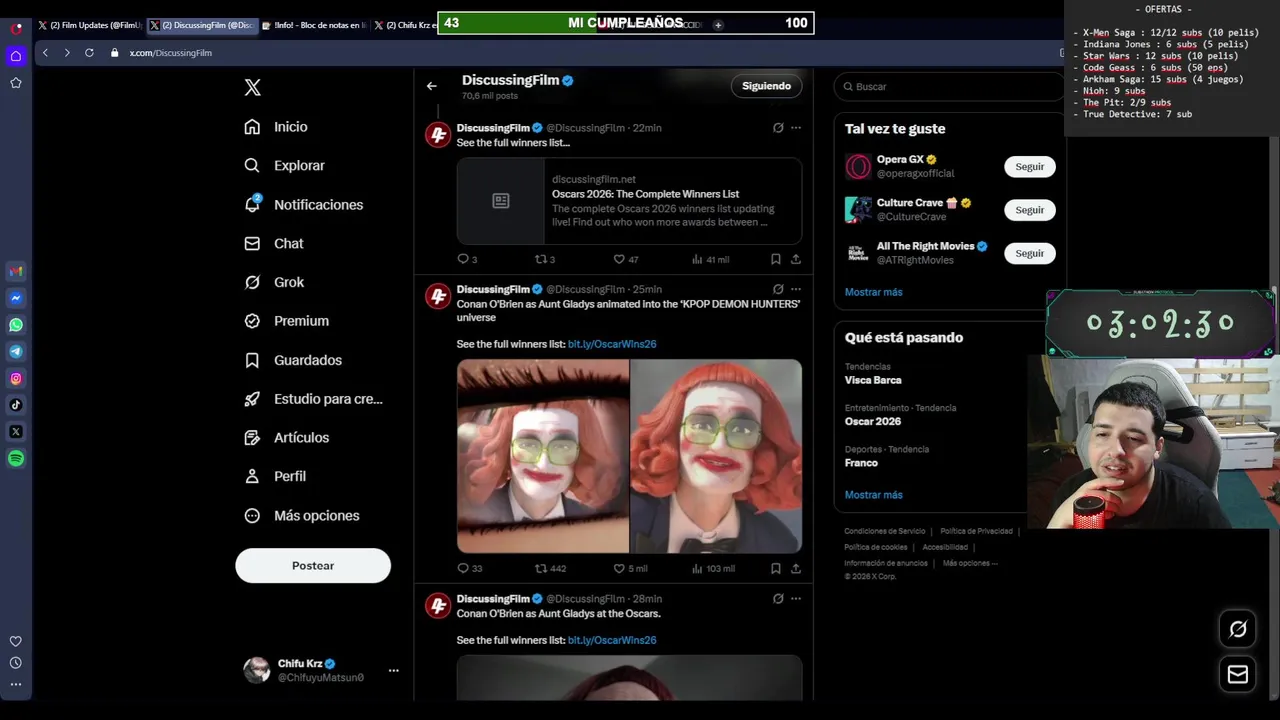Image resolution: width=1280 pixels, height=720 pixels.
Task: Click the X logo in the navigation
Action: [x=252, y=88]
